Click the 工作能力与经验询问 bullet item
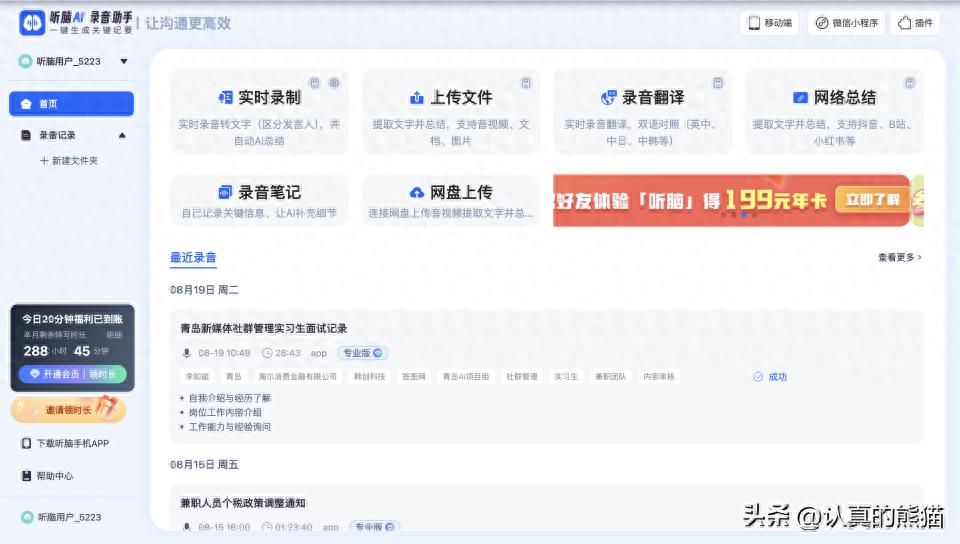960x544 pixels. point(230,427)
